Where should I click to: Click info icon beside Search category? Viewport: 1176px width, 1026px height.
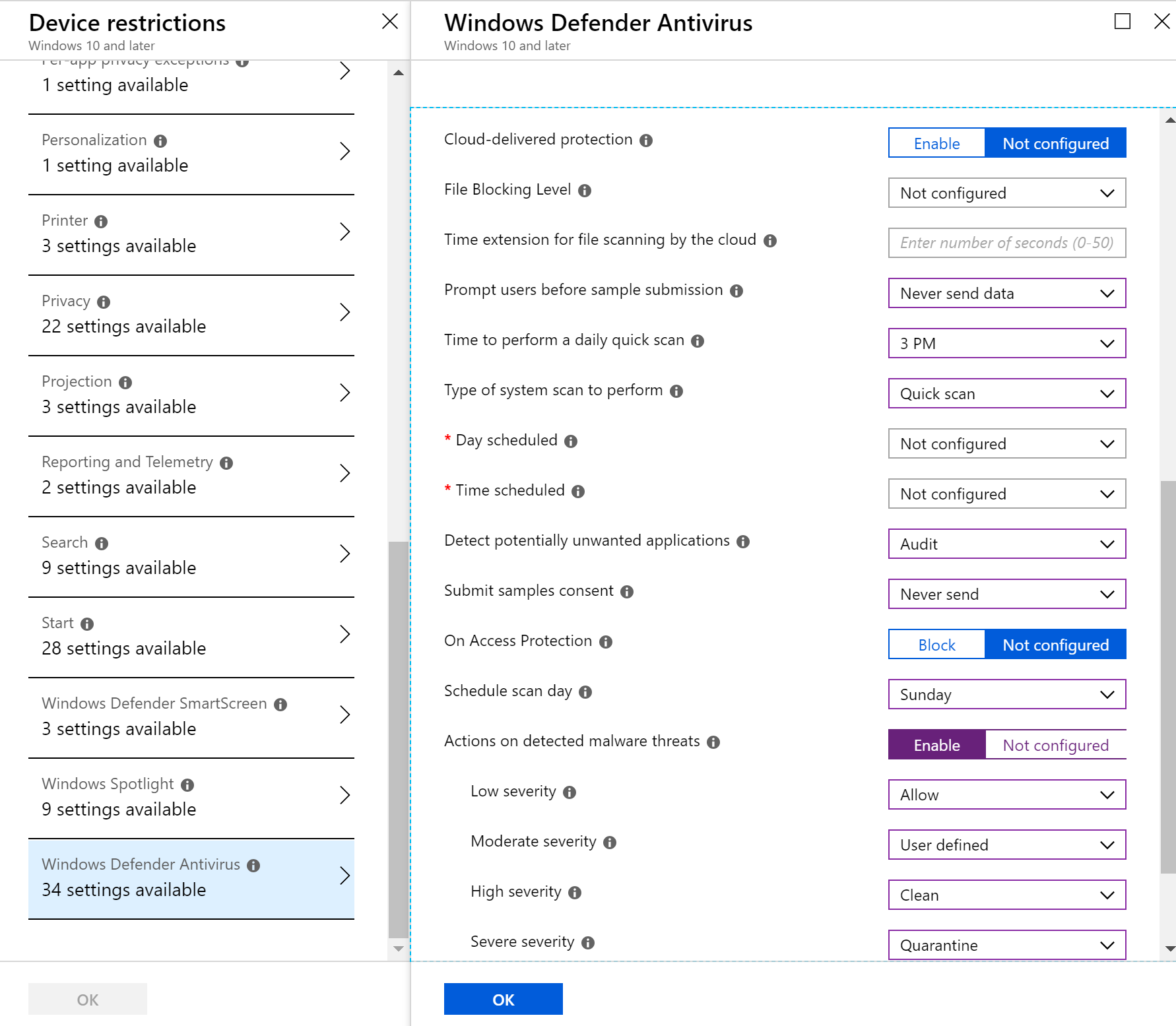click(x=102, y=544)
